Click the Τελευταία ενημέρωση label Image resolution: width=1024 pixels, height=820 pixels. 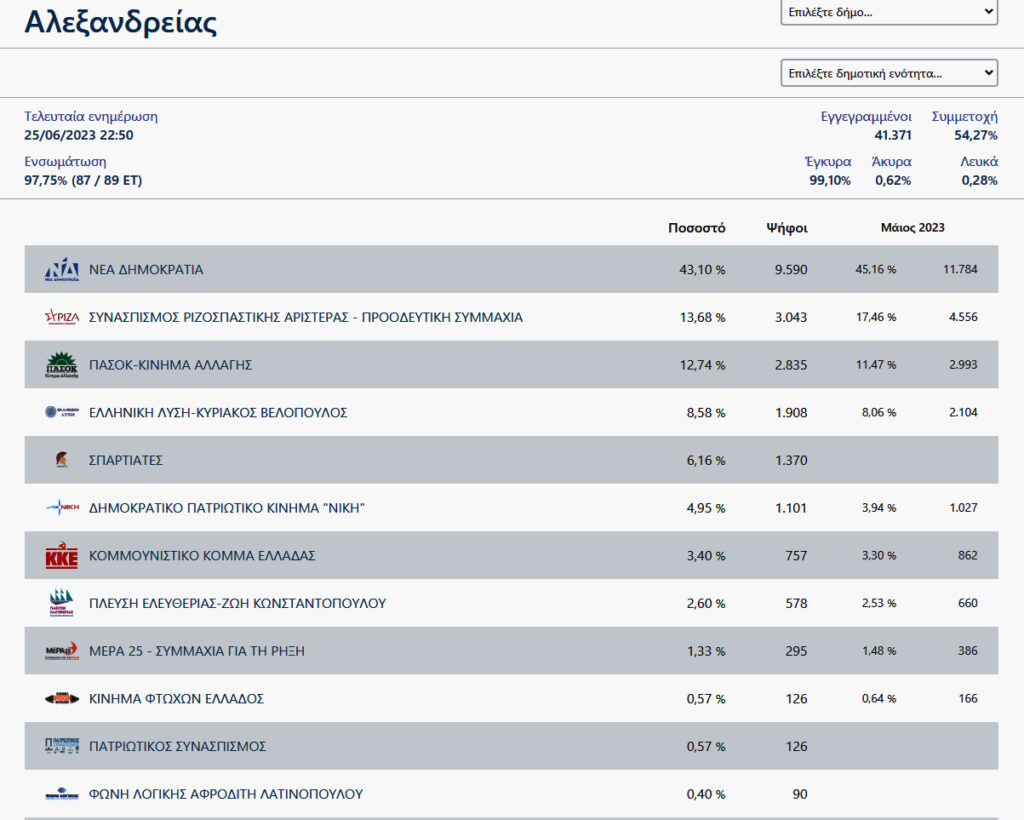point(91,116)
